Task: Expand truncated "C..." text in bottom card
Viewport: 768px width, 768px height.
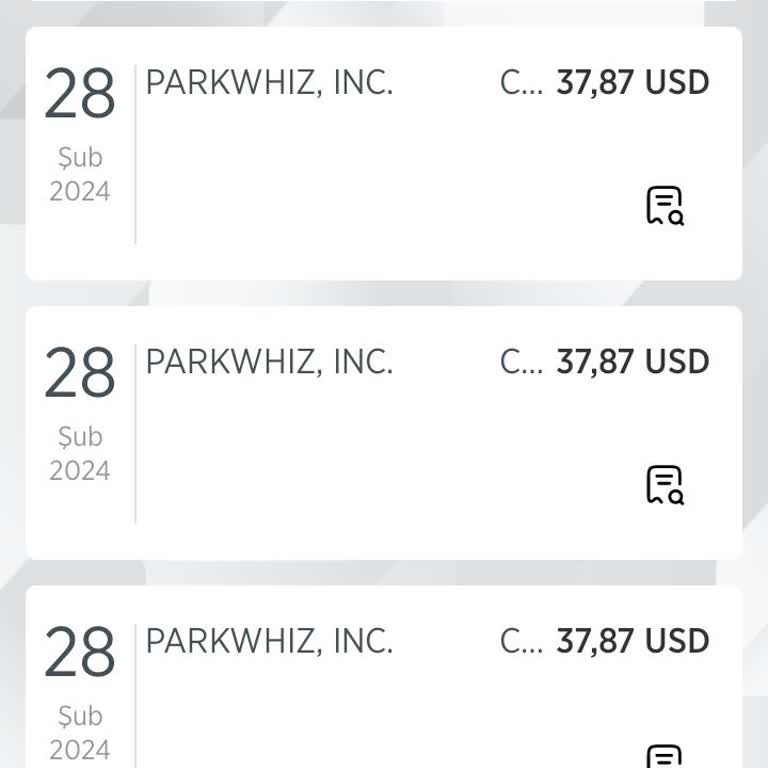Action: tap(520, 641)
